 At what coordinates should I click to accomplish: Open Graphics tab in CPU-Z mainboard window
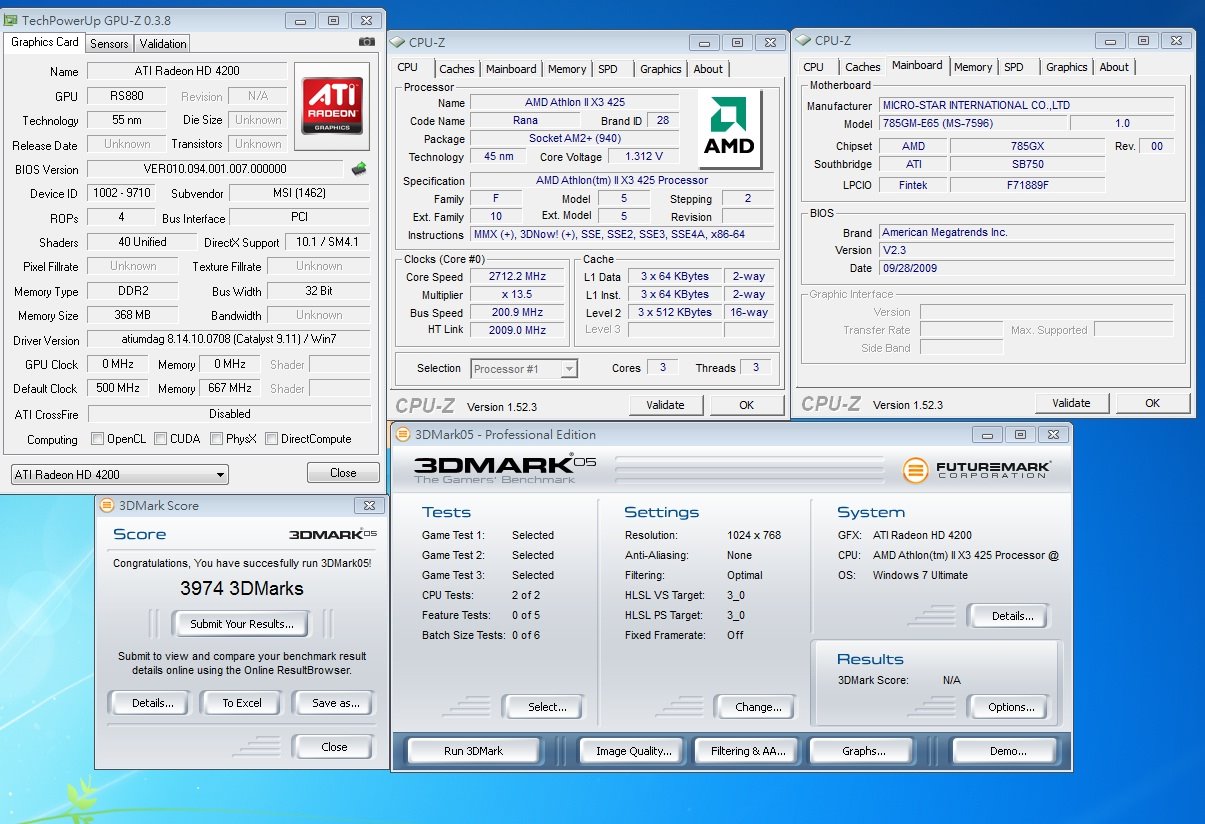click(x=1067, y=67)
